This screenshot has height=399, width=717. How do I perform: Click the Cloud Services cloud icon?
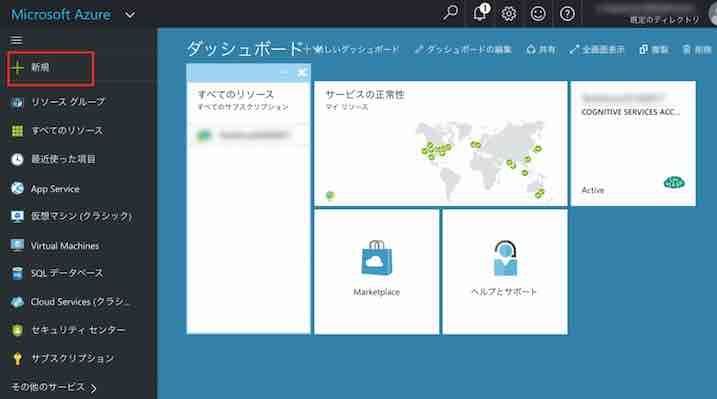pyautogui.click(x=17, y=302)
